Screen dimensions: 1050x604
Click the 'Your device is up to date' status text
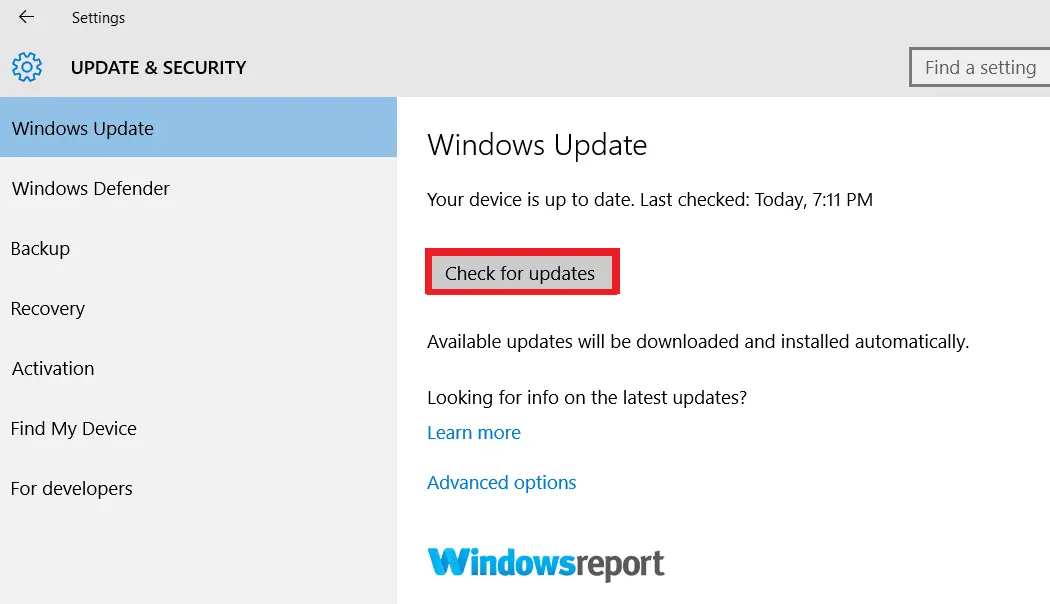pyautogui.click(x=650, y=200)
